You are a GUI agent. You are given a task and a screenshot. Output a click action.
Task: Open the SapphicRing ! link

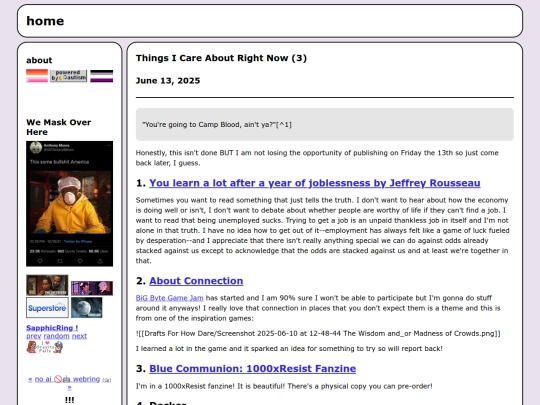52,328
